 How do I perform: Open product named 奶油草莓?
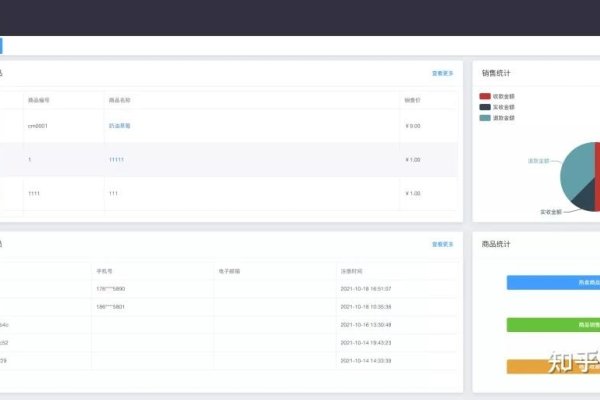point(120,126)
